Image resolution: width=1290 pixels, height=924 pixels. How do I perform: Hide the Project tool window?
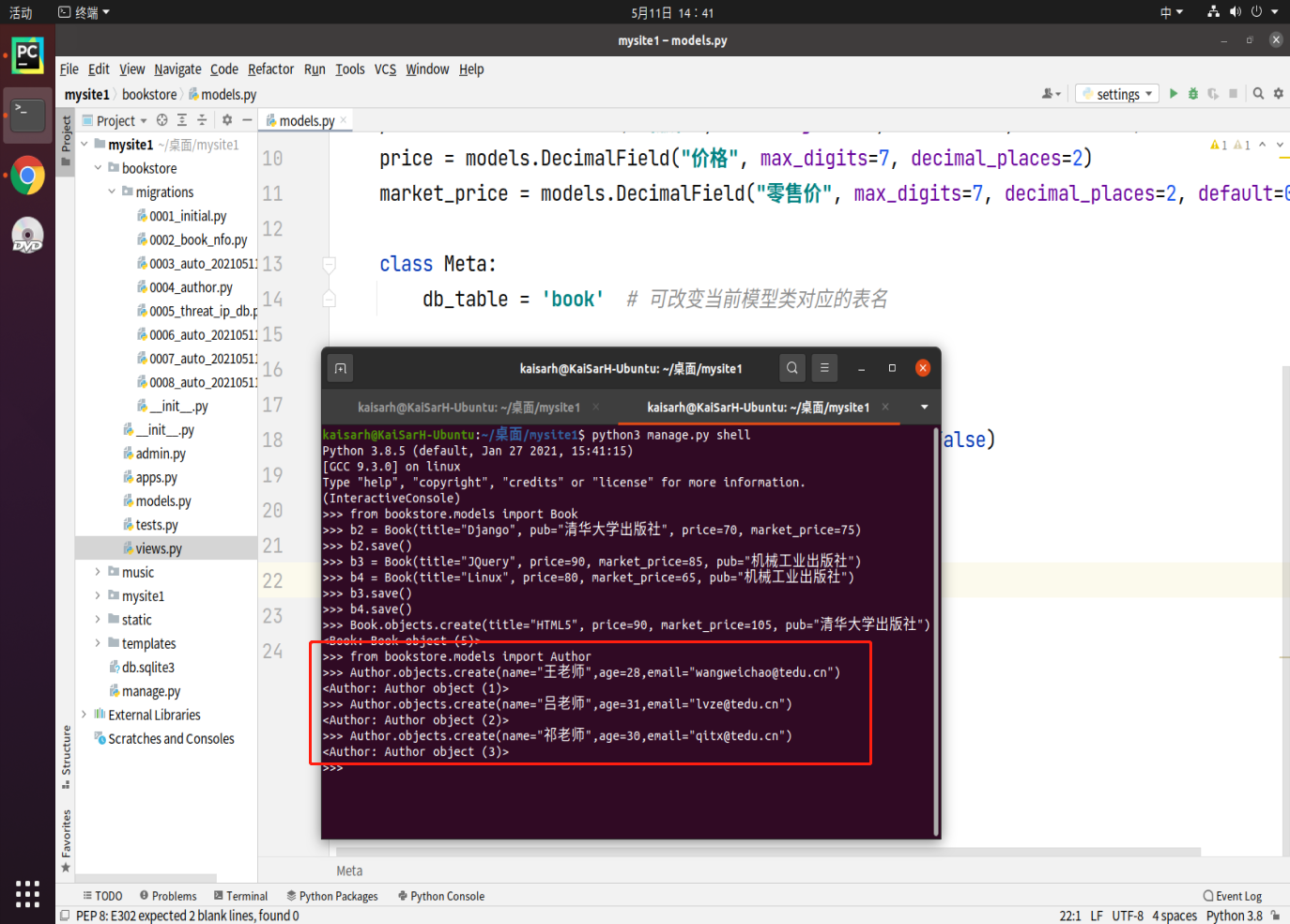(247, 120)
